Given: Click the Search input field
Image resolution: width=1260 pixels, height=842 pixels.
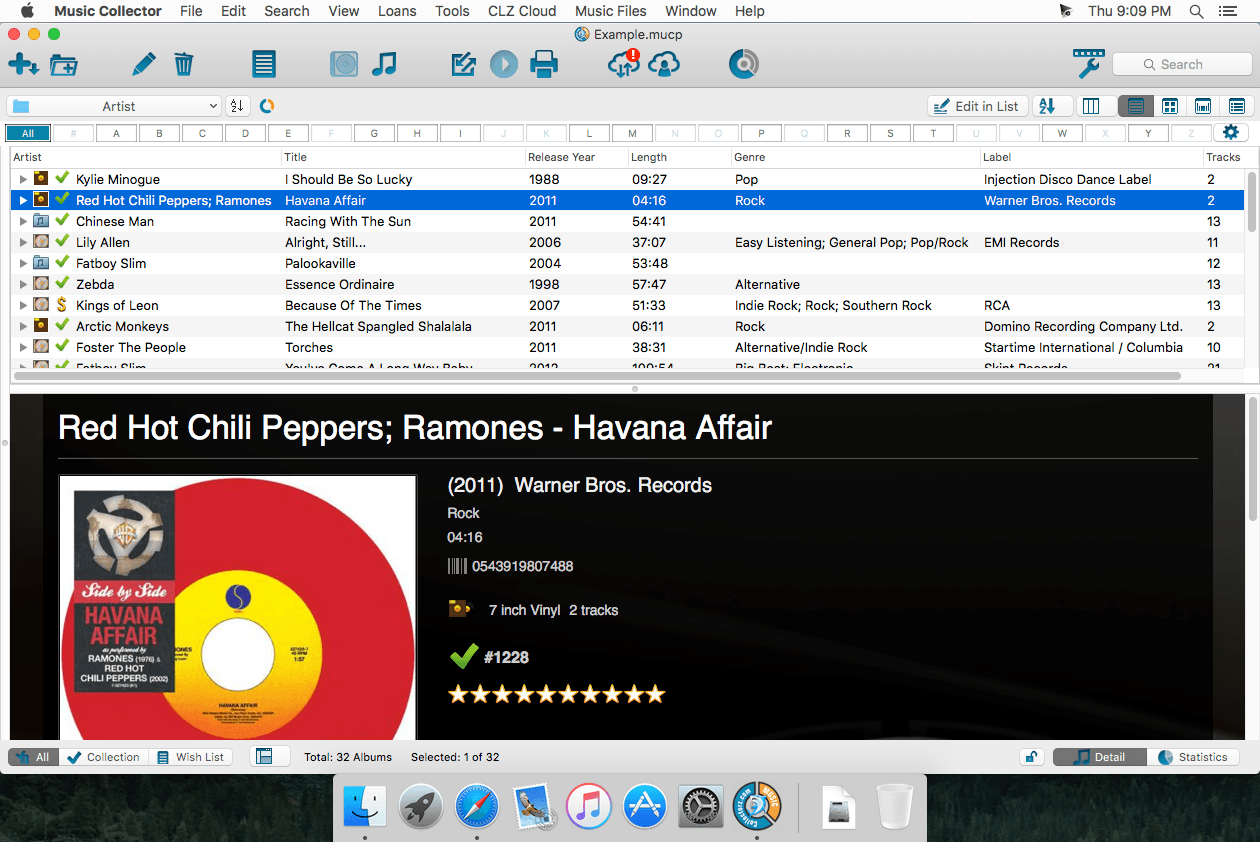Looking at the screenshot, I should [1181, 64].
